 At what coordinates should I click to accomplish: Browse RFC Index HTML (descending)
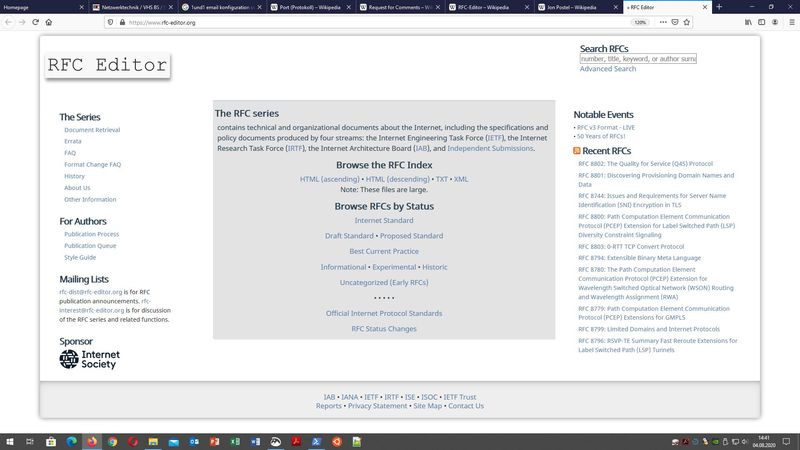[397, 179]
